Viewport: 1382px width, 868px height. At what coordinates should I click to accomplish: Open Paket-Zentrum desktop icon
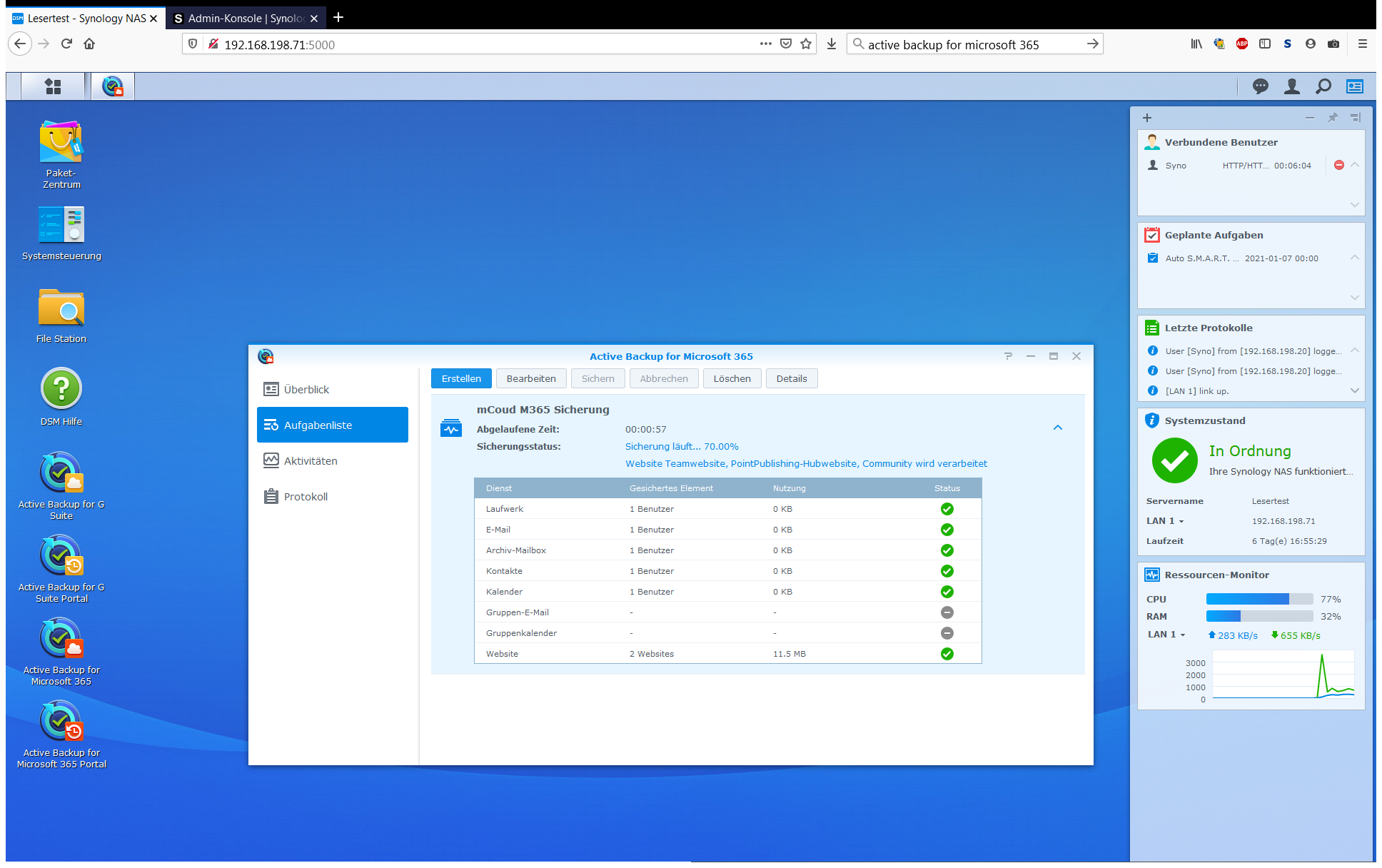(x=61, y=143)
